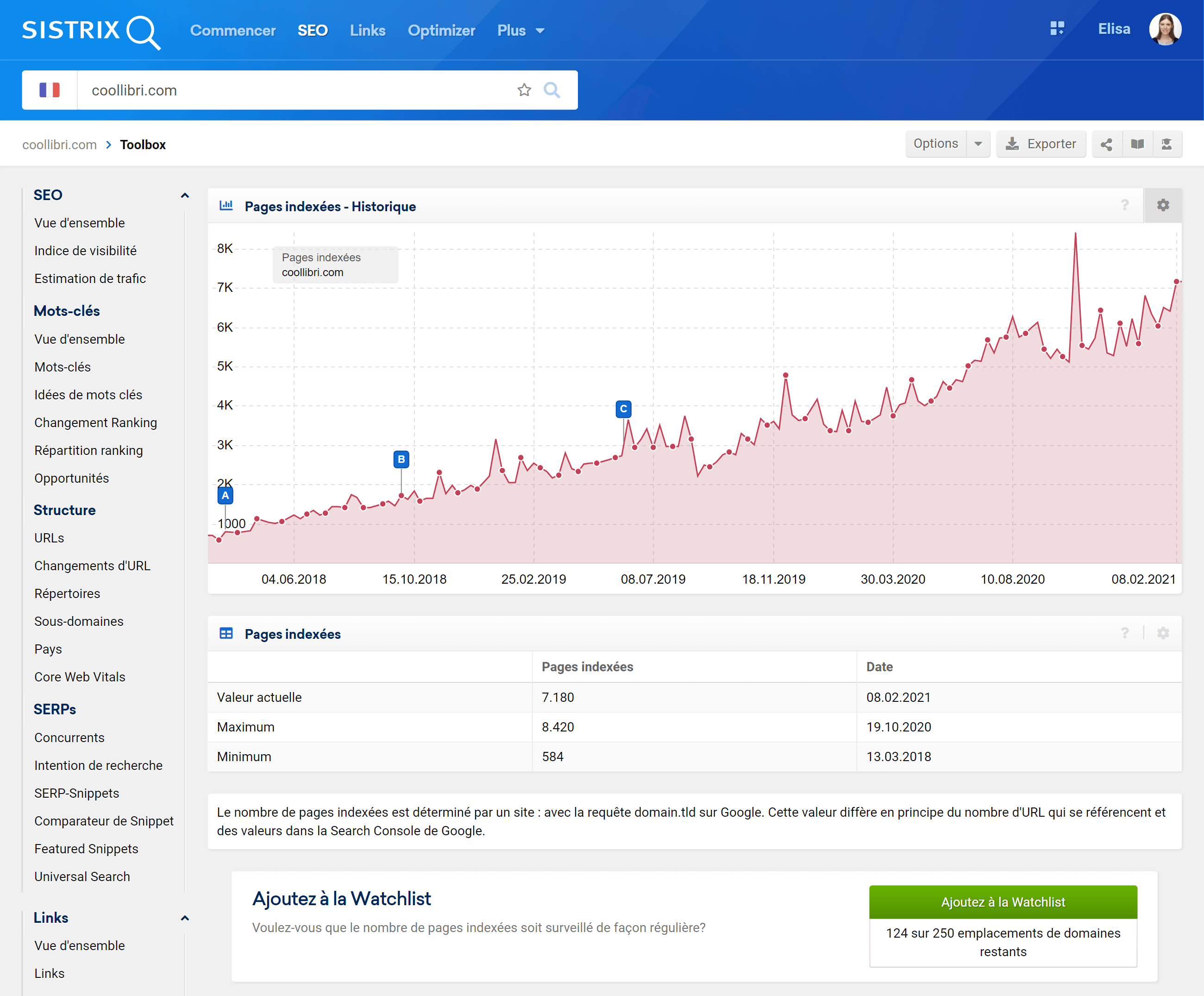Open Comparateur de Snippet
Viewport: 1204px width, 996px height.
104,821
